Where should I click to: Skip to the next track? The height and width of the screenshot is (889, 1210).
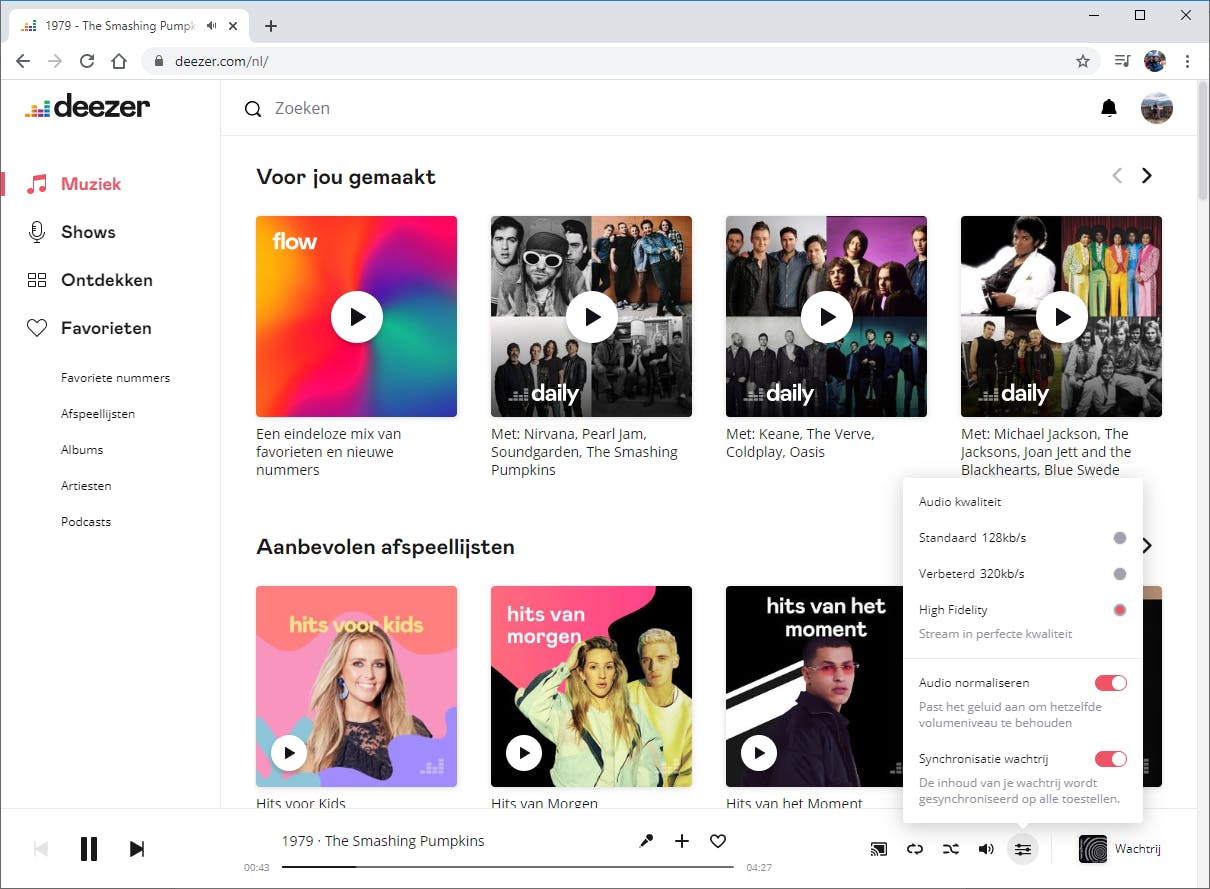tap(137, 849)
